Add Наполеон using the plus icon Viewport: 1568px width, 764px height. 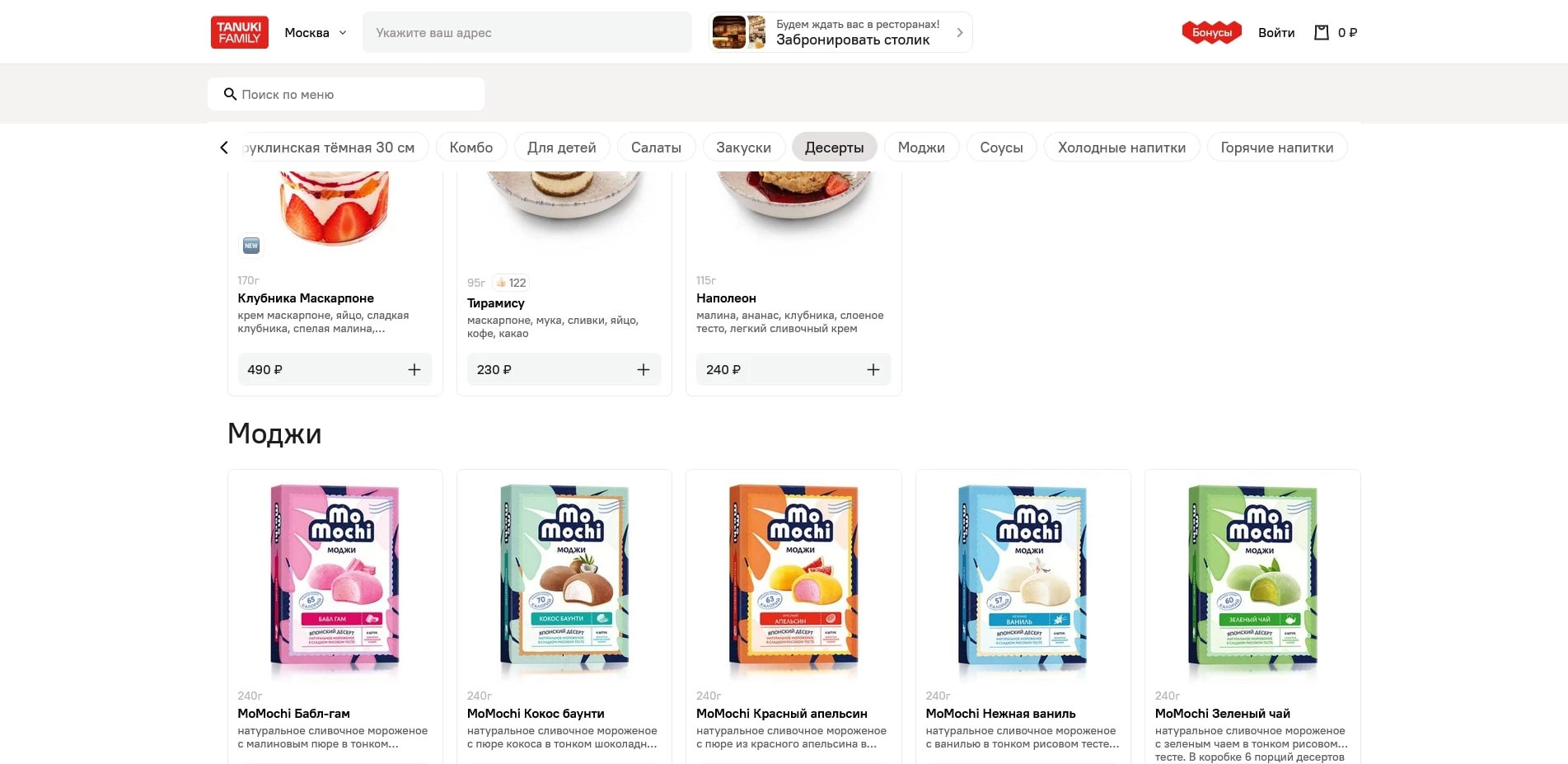pos(873,370)
